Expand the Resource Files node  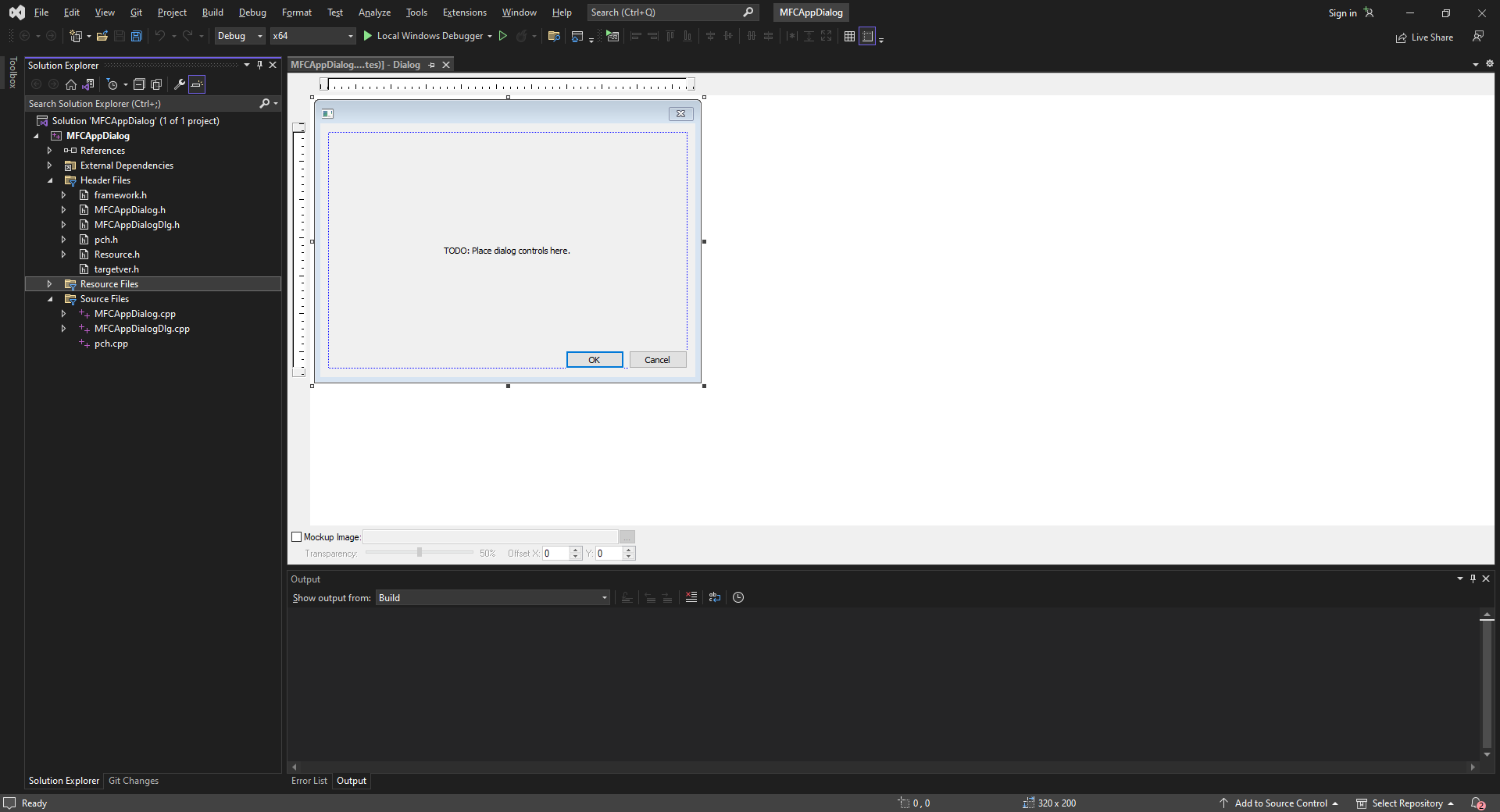click(49, 283)
